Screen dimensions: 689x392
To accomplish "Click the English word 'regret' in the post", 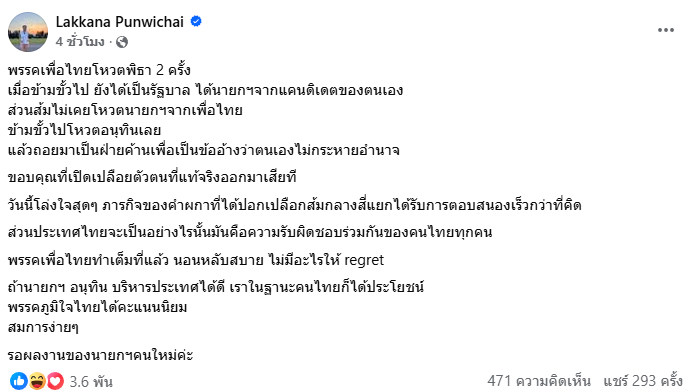I will tap(364, 260).
